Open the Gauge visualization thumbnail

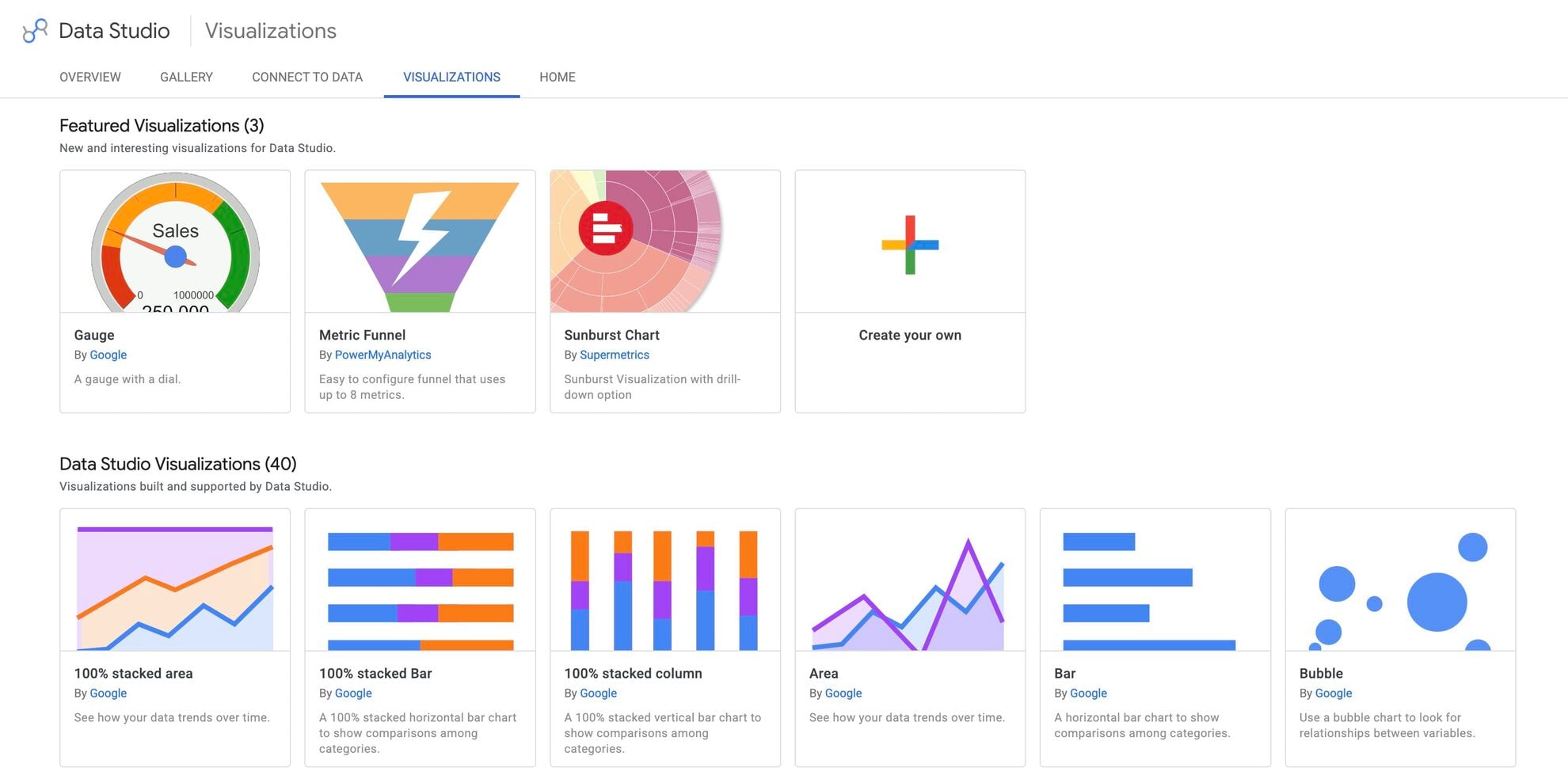click(x=175, y=241)
